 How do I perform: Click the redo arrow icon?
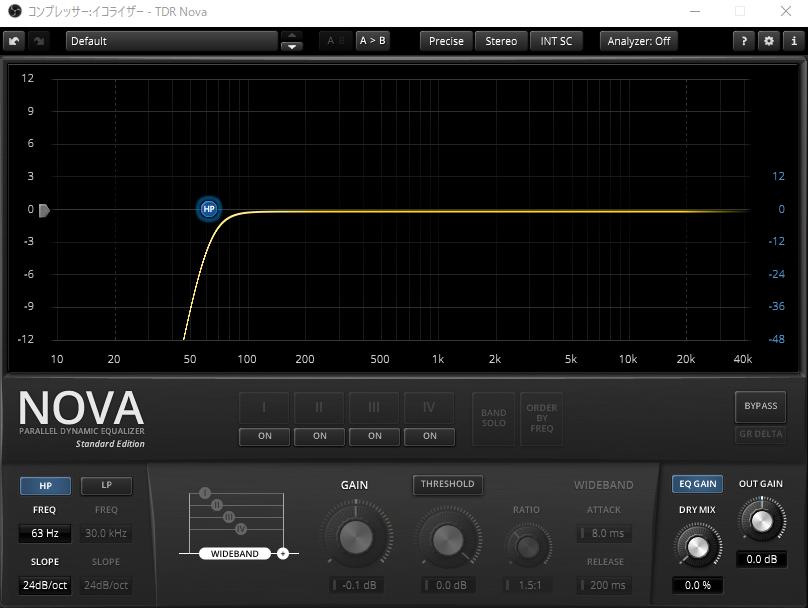[39, 41]
